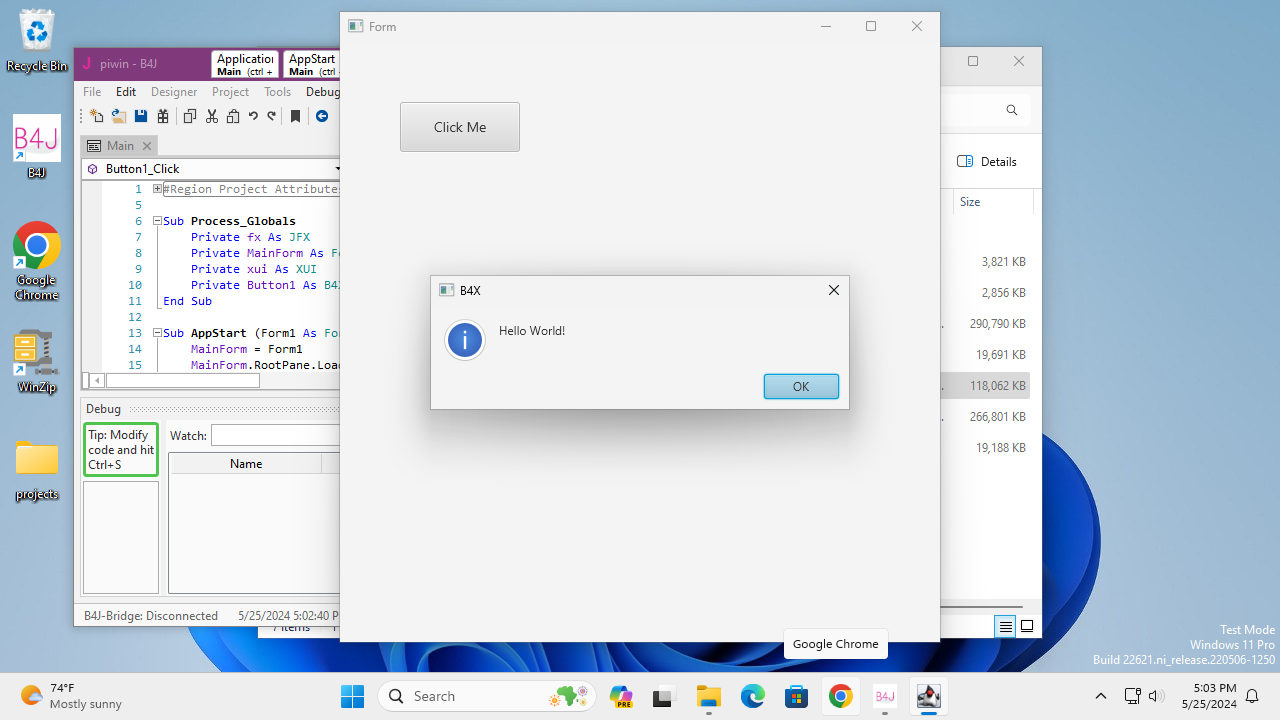Click the B4J-Bridge: Disconnected status text

tap(151, 616)
